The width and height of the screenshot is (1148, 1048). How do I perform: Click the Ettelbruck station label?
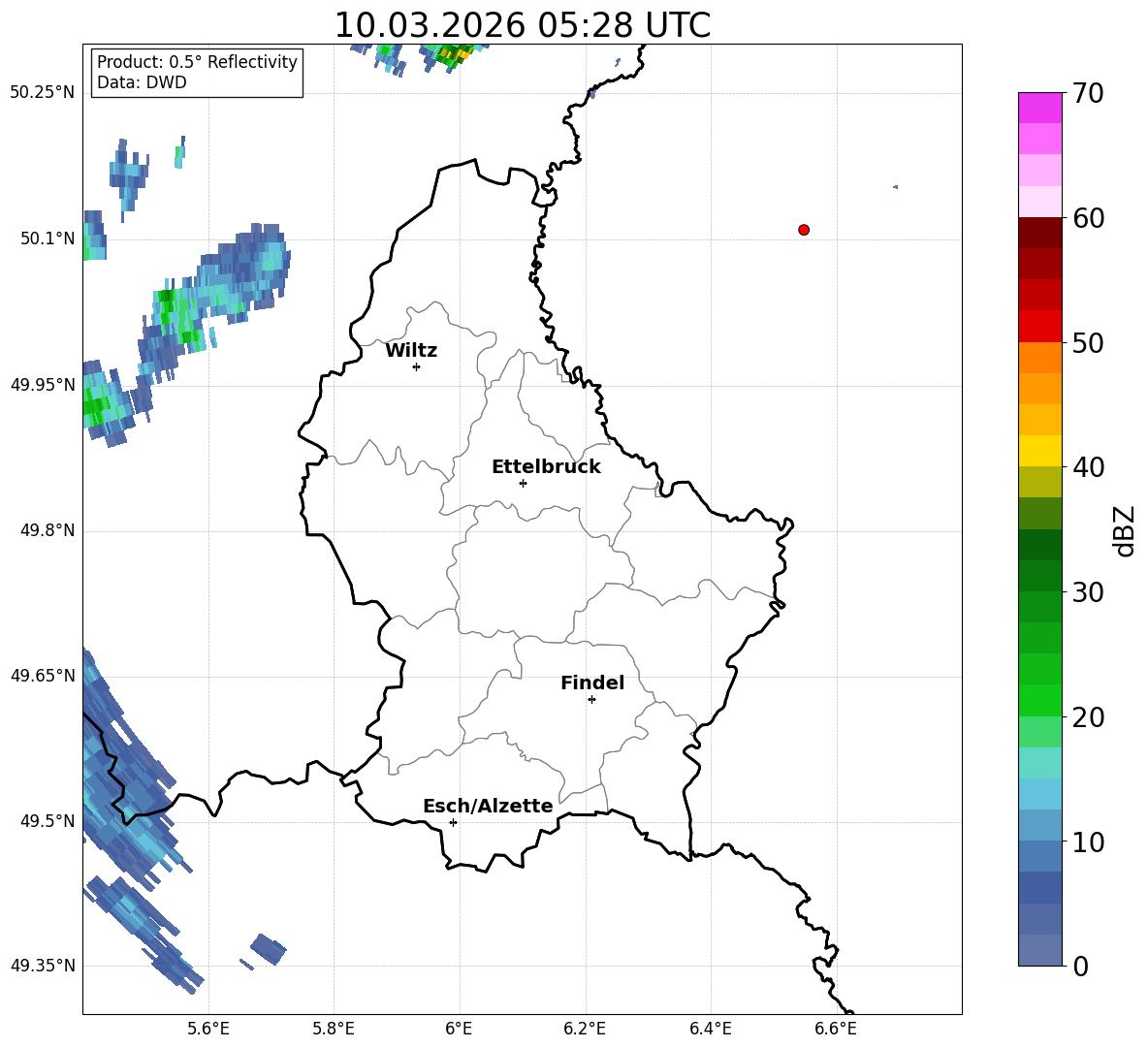pyautogui.click(x=546, y=467)
